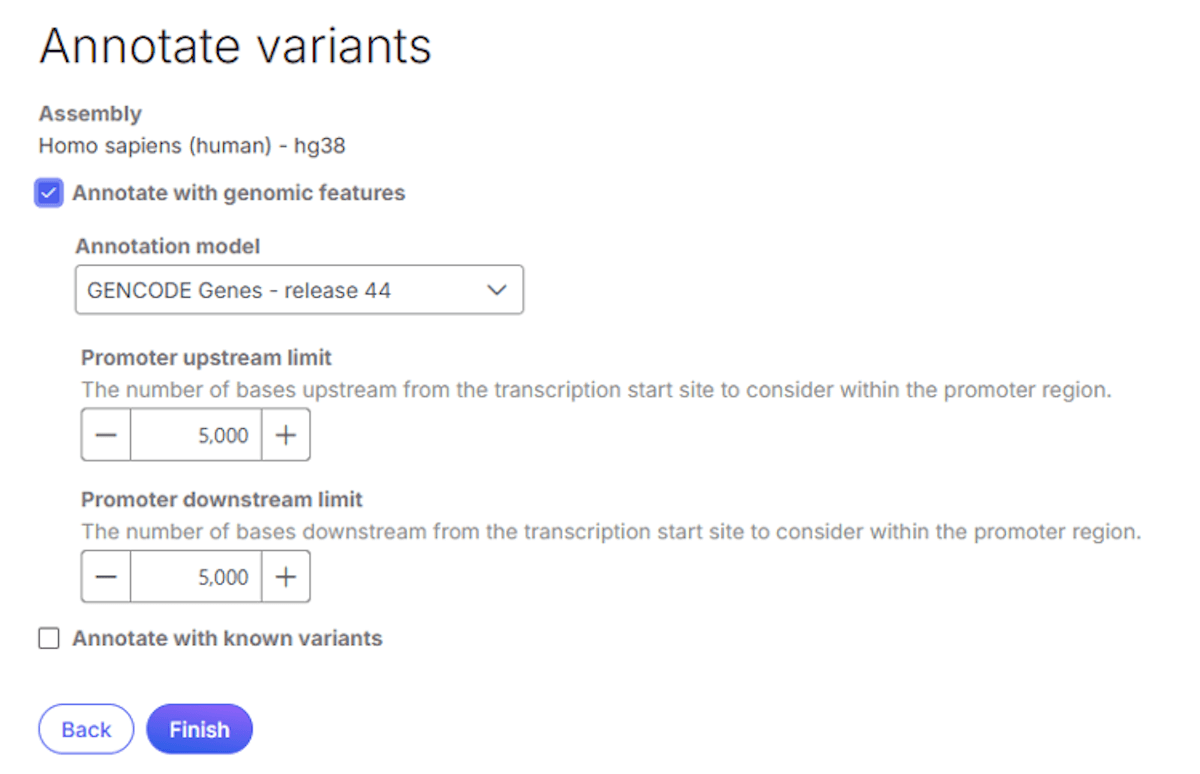Image resolution: width=1200 pixels, height=774 pixels.
Task: Click the 'Annotate with known variants' label text
Action: coord(227,638)
